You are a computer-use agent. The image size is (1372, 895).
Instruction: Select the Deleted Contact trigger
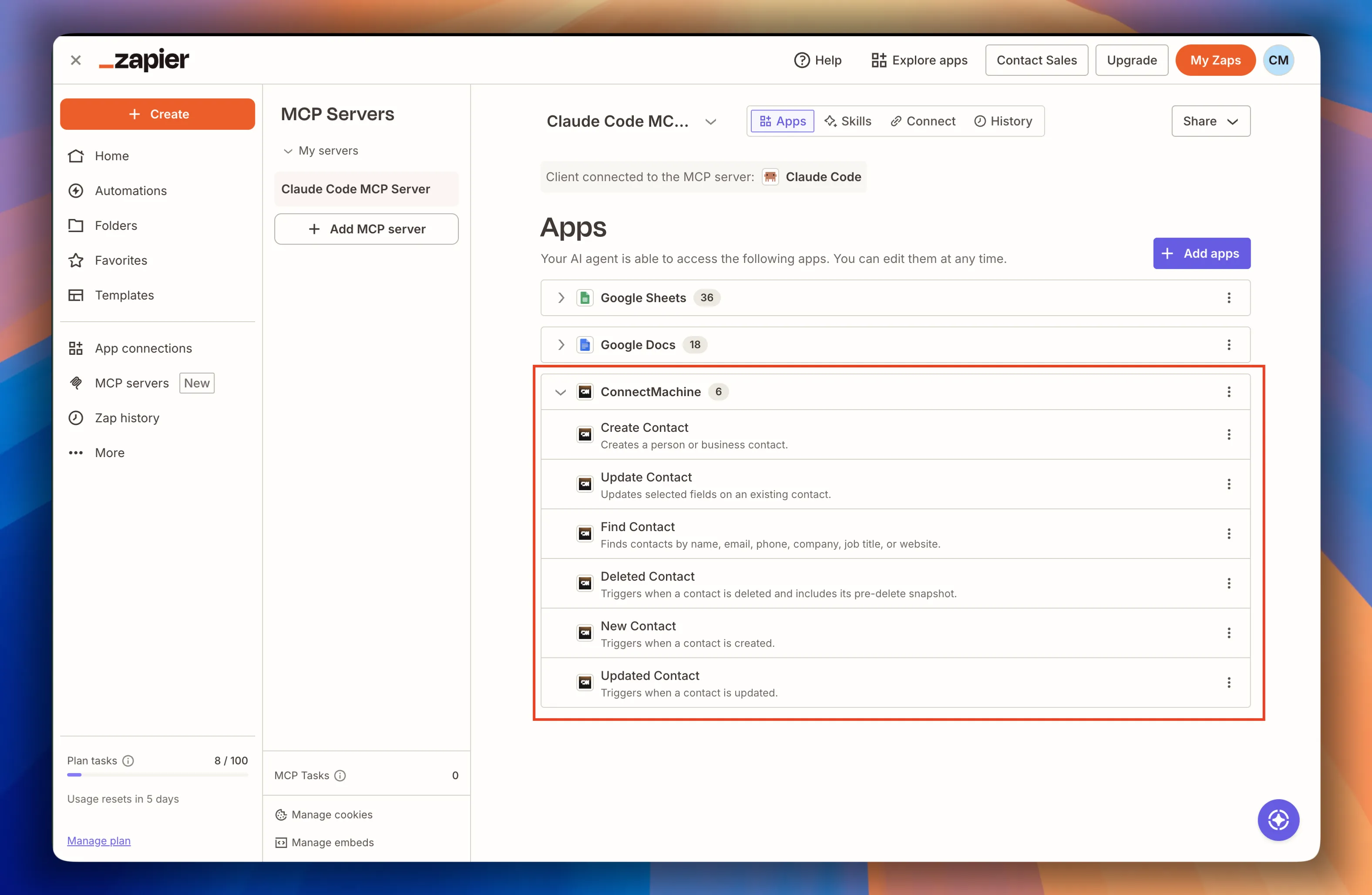pos(895,584)
